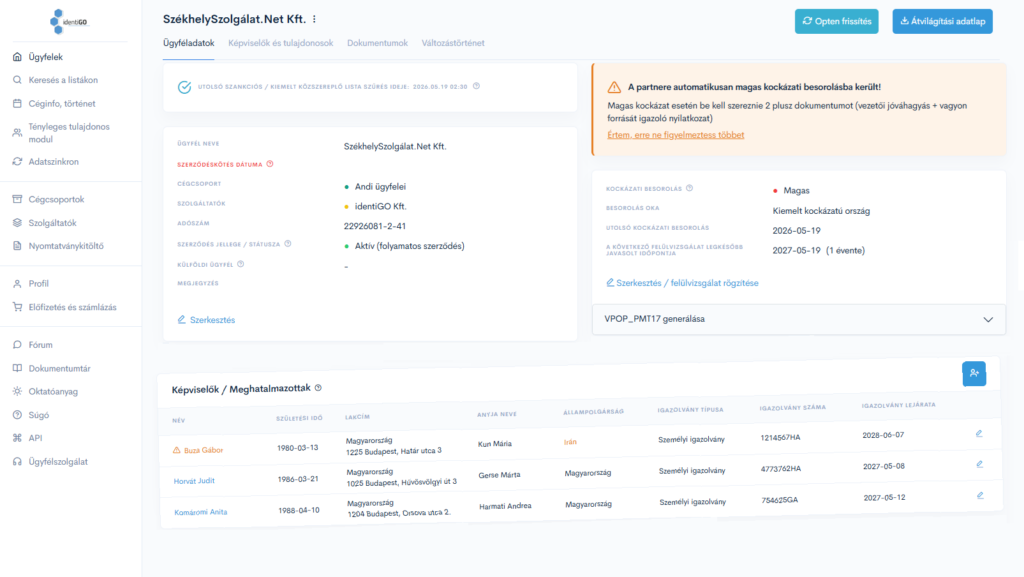Edit Horvát Judit row with pencil icon
Image resolution: width=1024 pixels, height=577 pixels.
pos(980,464)
